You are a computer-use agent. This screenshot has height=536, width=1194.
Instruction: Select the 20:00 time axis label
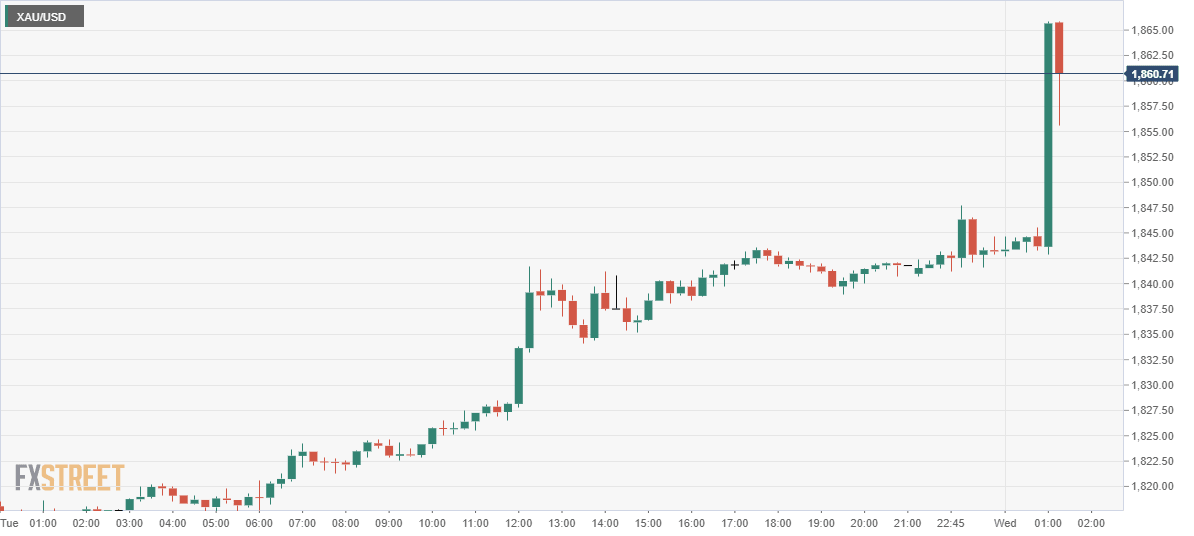click(864, 522)
